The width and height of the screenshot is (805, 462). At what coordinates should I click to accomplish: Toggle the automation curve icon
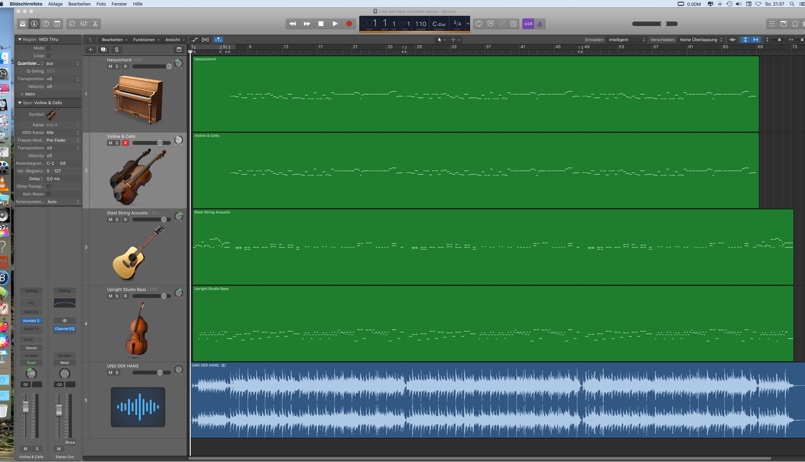pyautogui.click(x=195, y=40)
